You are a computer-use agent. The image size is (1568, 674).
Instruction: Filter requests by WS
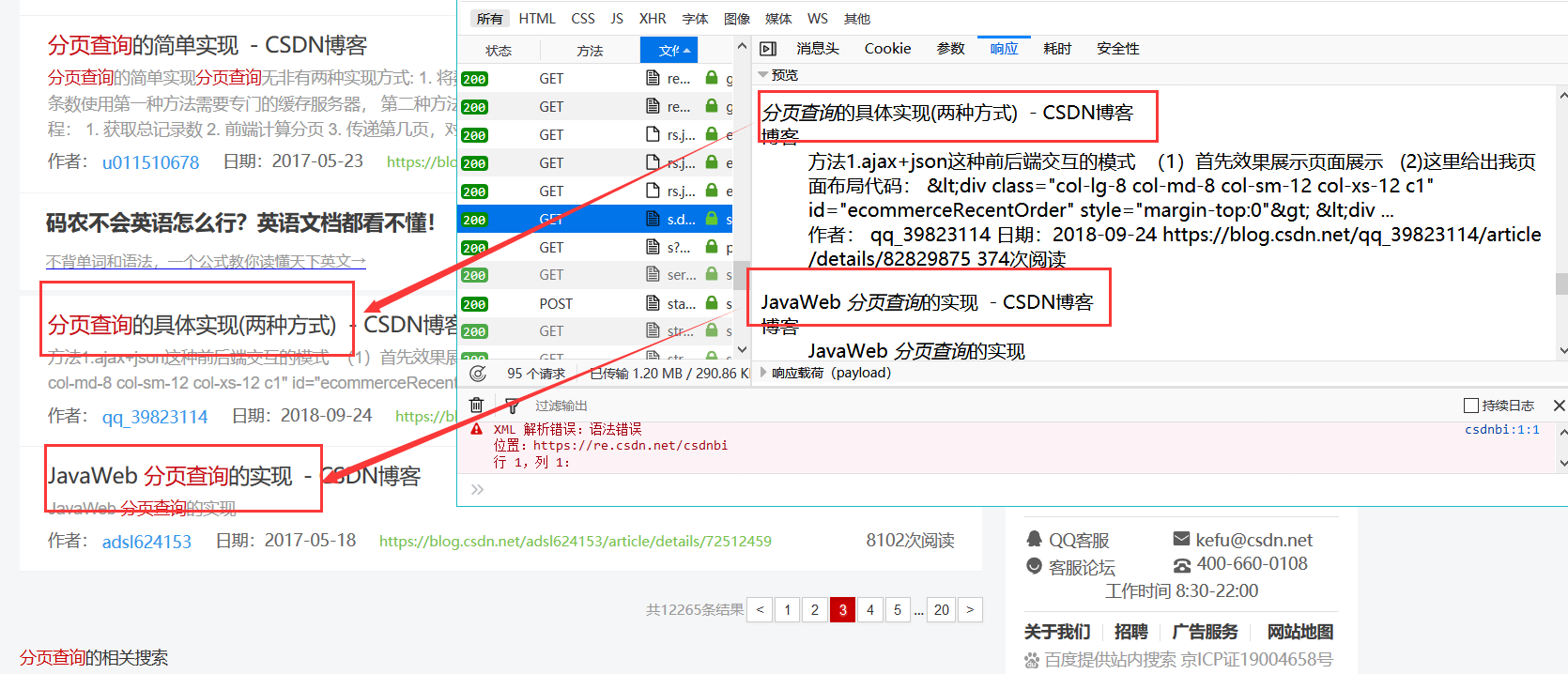pos(818,19)
